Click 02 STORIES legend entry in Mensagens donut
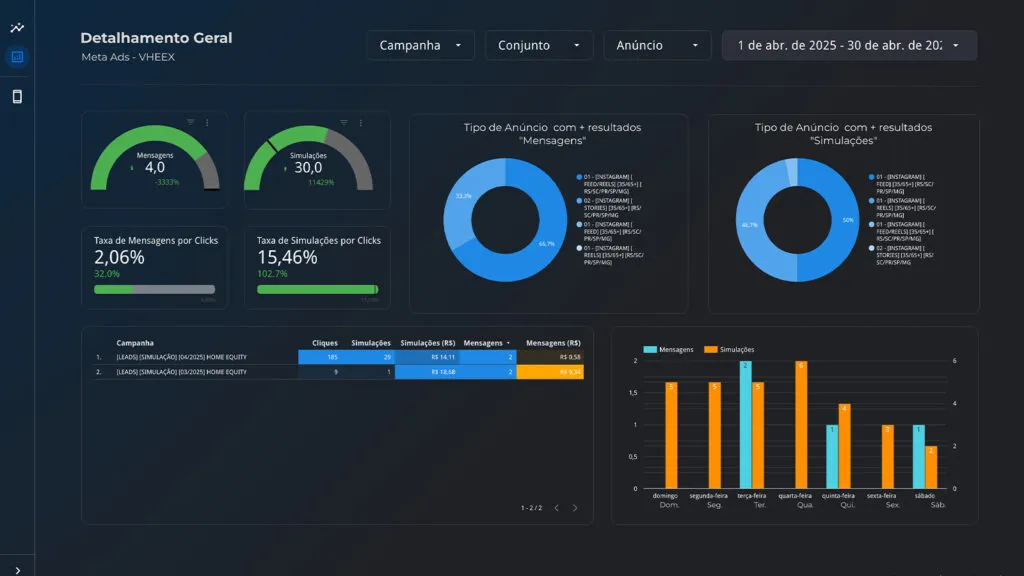The width and height of the screenshot is (1024, 576). tap(609, 208)
